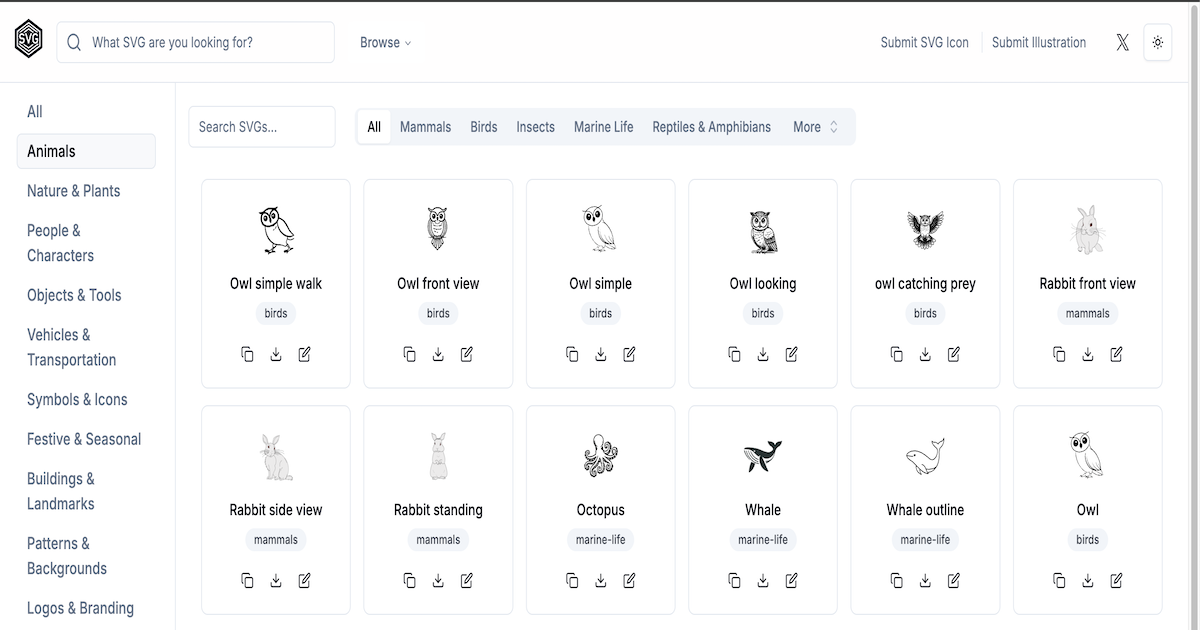Click inside the Search SVGs input field
1200x630 pixels.
click(x=261, y=127)
